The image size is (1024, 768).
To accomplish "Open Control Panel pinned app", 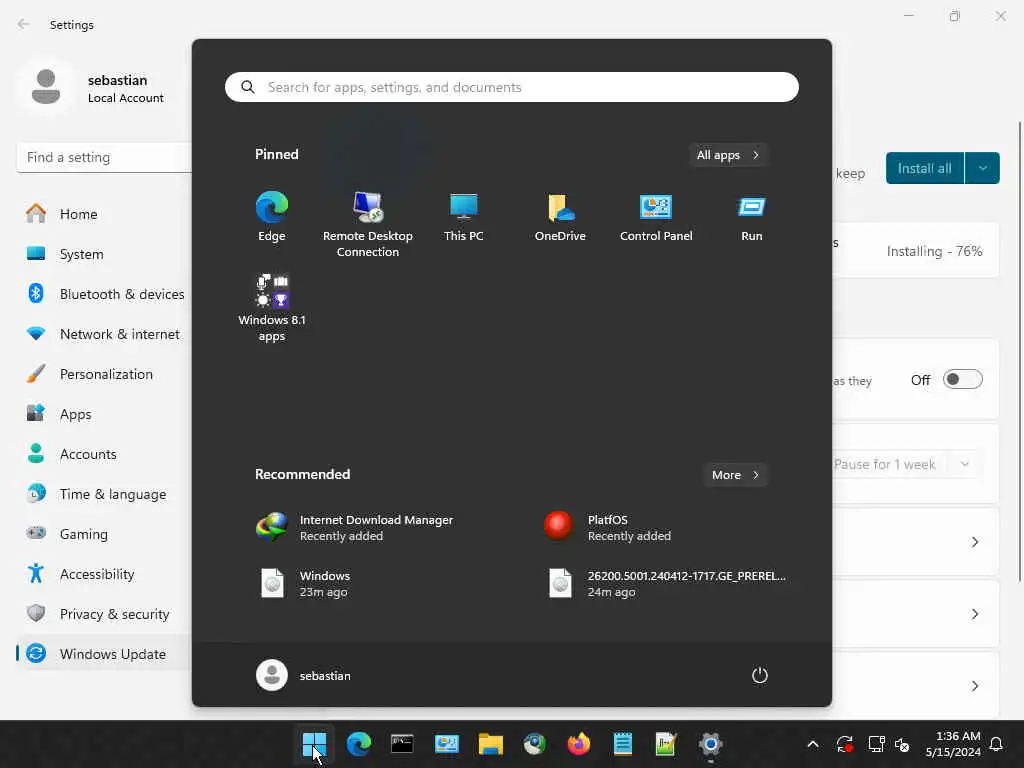I will click(656, 217).
